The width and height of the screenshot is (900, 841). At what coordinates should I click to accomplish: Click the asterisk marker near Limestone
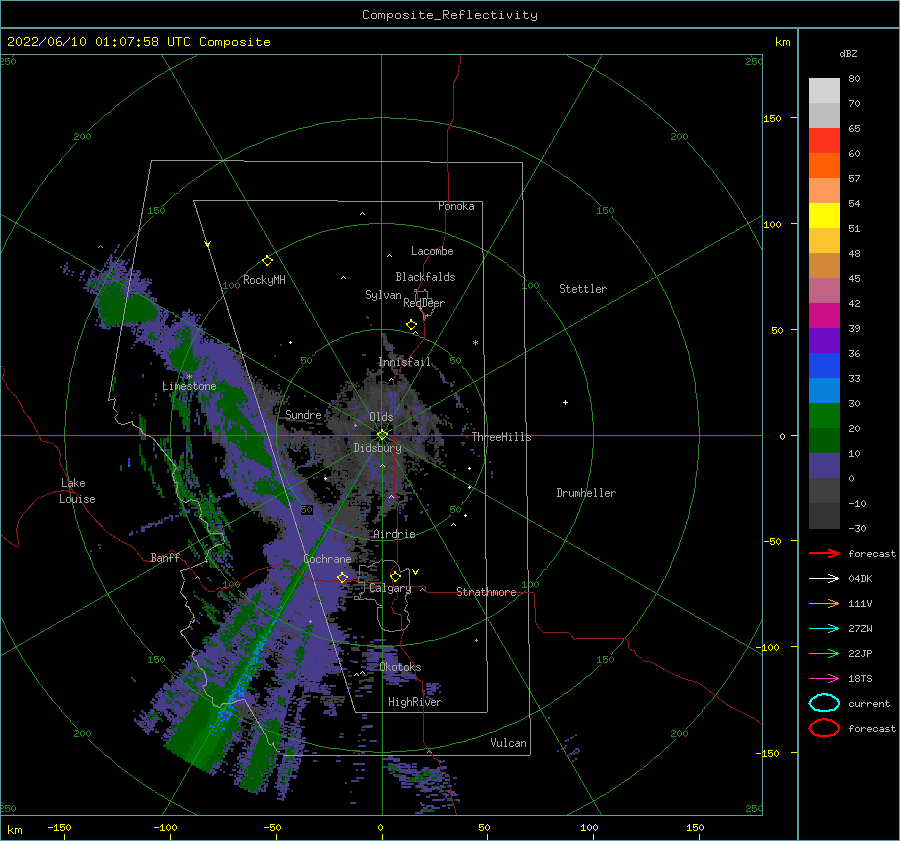point(189,377)
